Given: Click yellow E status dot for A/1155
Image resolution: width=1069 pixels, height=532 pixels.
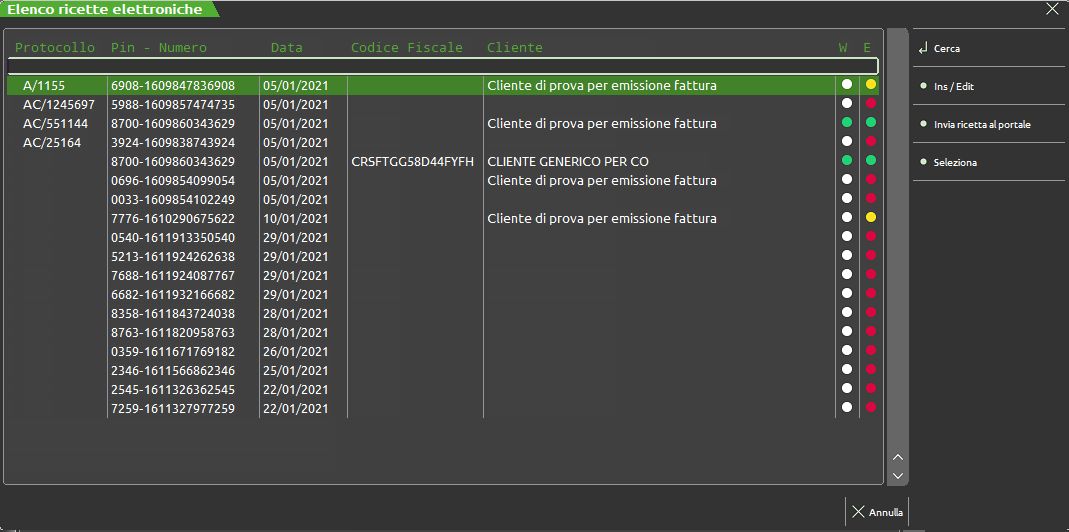Looking at the screenshot, I should click(x=871, y=85).
